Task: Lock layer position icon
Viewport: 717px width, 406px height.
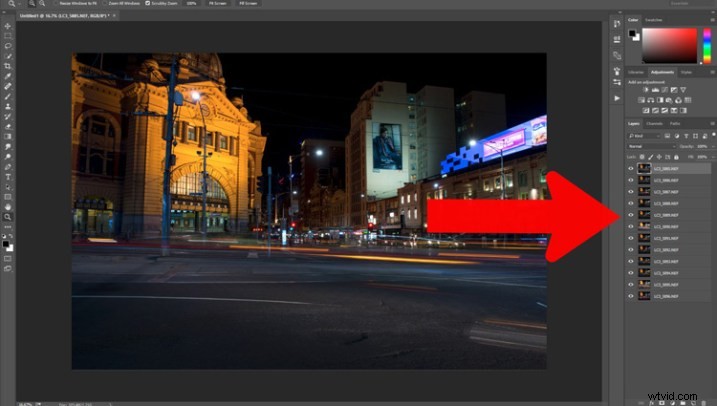Action: click(x=659, y=157)
